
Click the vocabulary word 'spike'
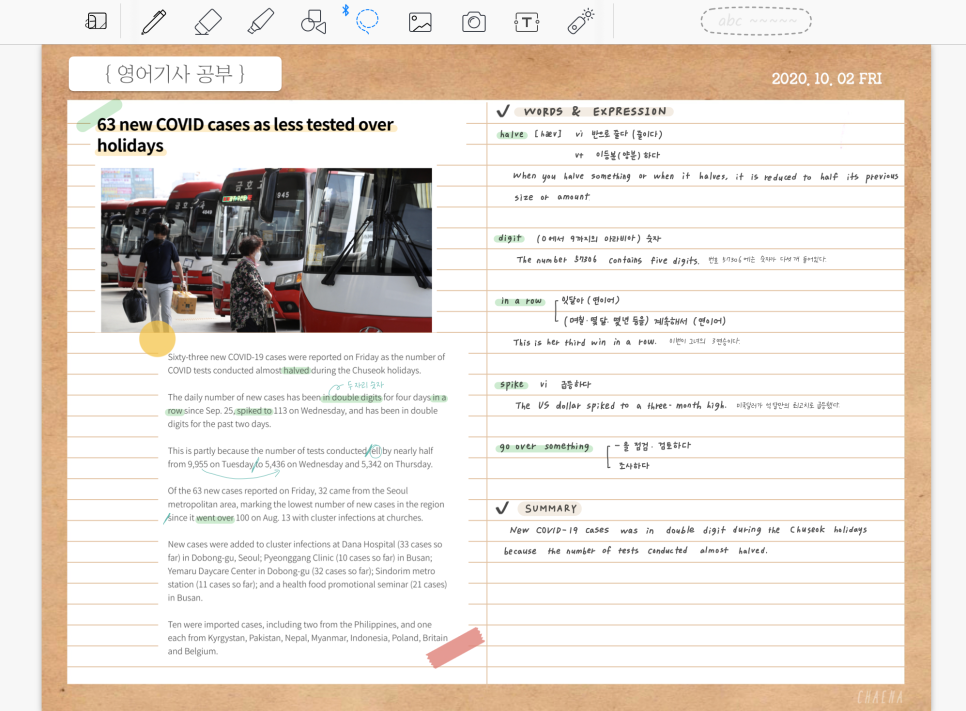(512, 384)
